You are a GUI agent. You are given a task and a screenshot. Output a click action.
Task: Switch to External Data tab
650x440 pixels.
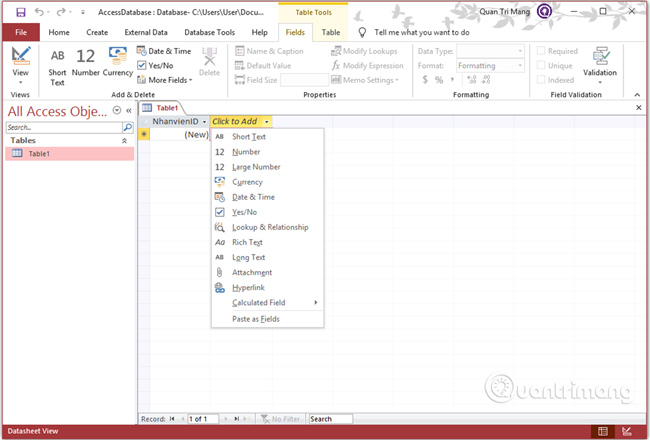[146, 32]
